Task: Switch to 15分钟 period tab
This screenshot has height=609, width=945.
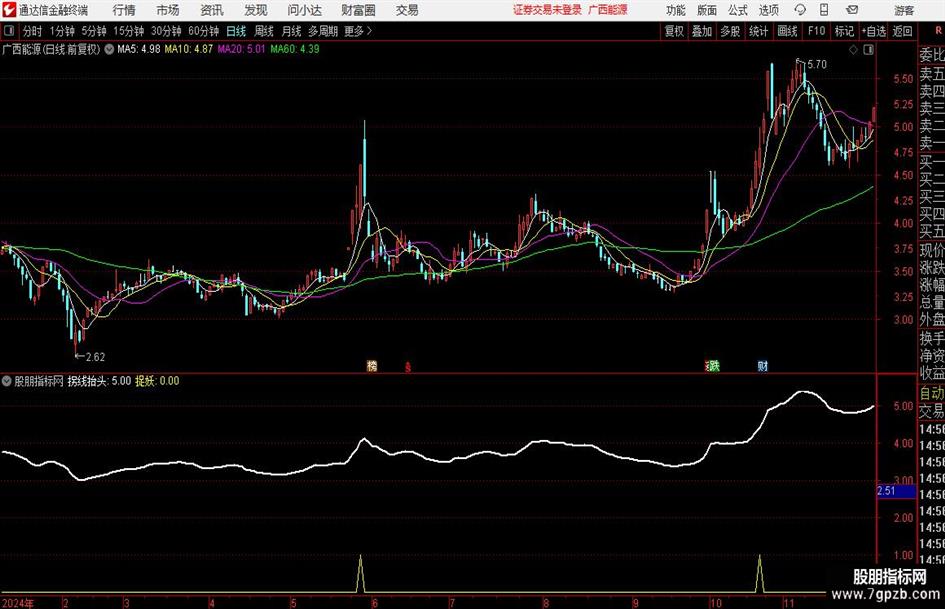Action: tap(129, 31)
